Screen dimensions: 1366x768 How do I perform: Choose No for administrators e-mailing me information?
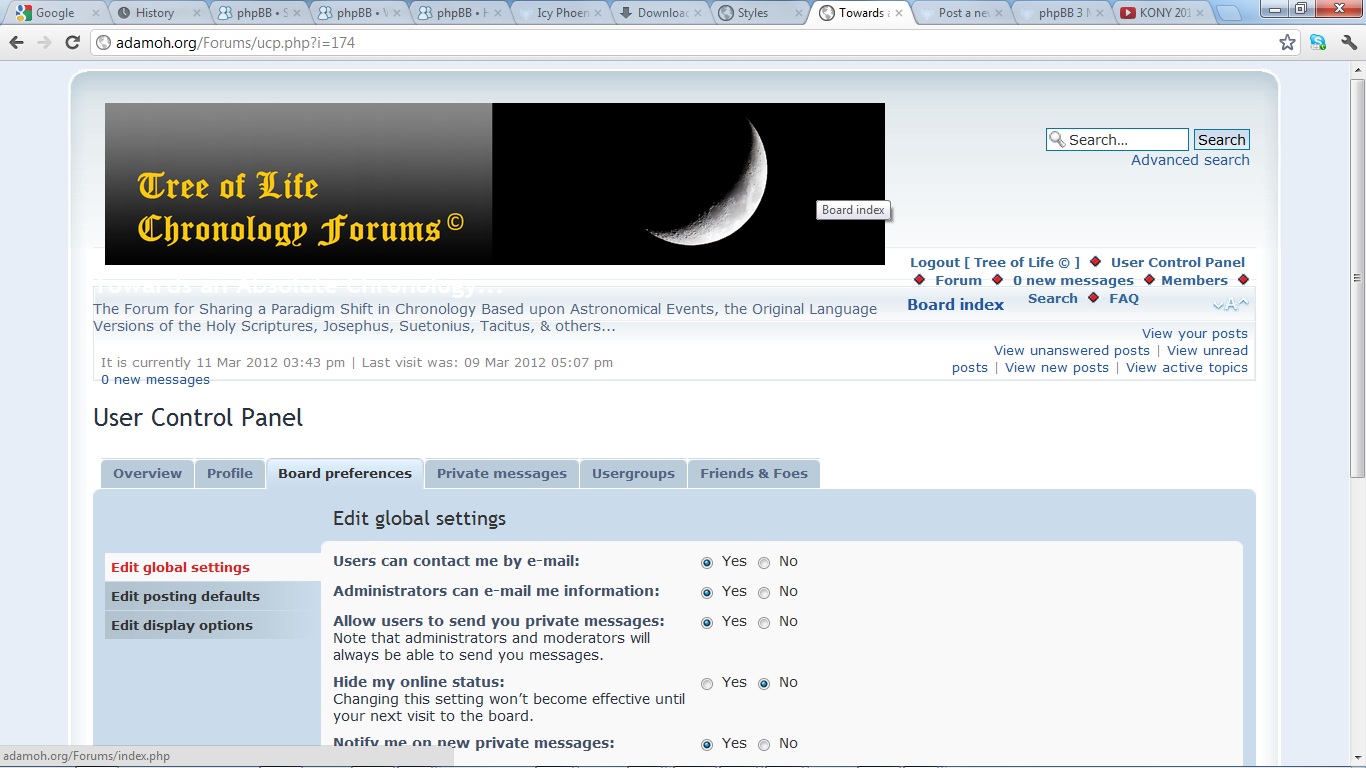(764, 593)
